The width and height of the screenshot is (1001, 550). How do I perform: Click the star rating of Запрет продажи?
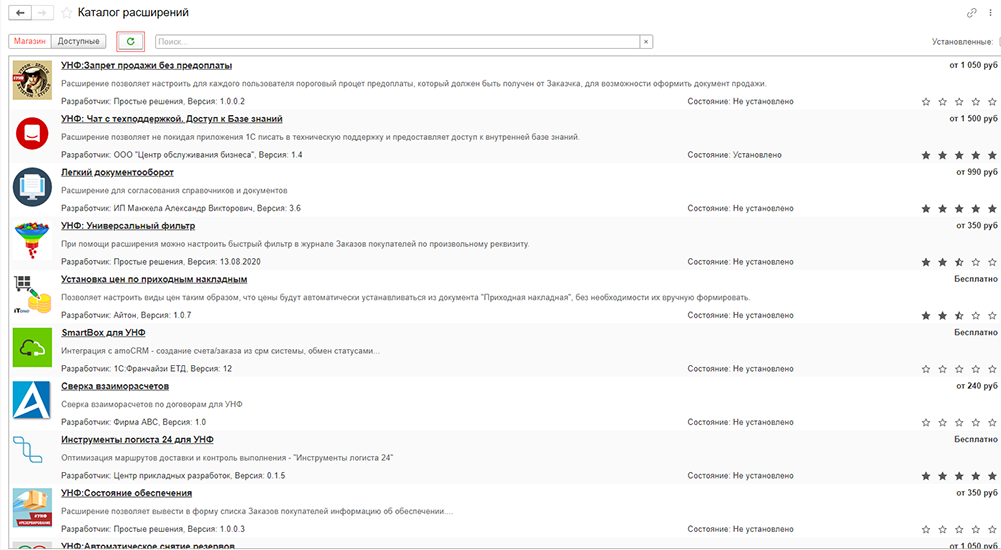pyautogui.click(x=958, y=101)
